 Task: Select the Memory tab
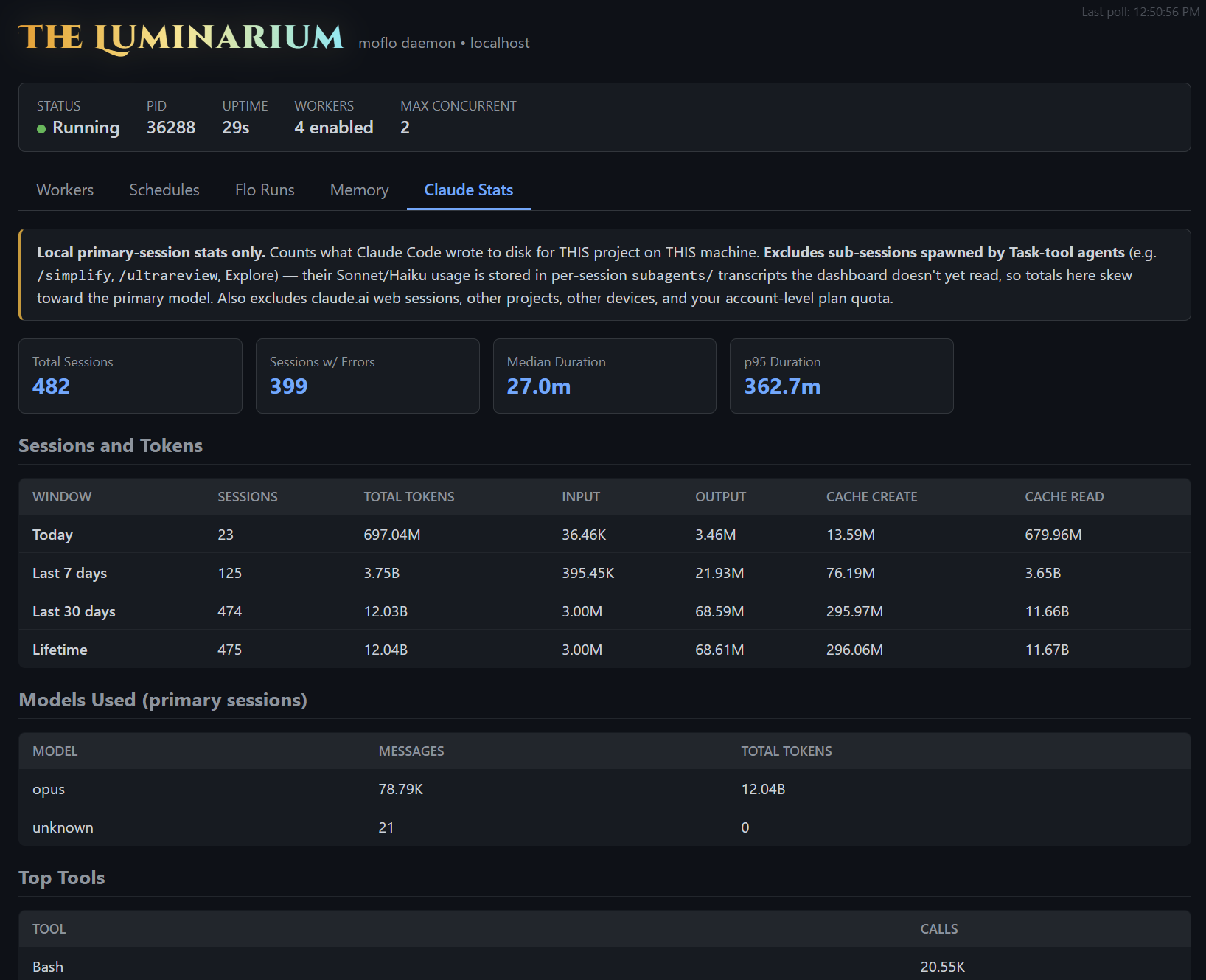tap(359, 190)
